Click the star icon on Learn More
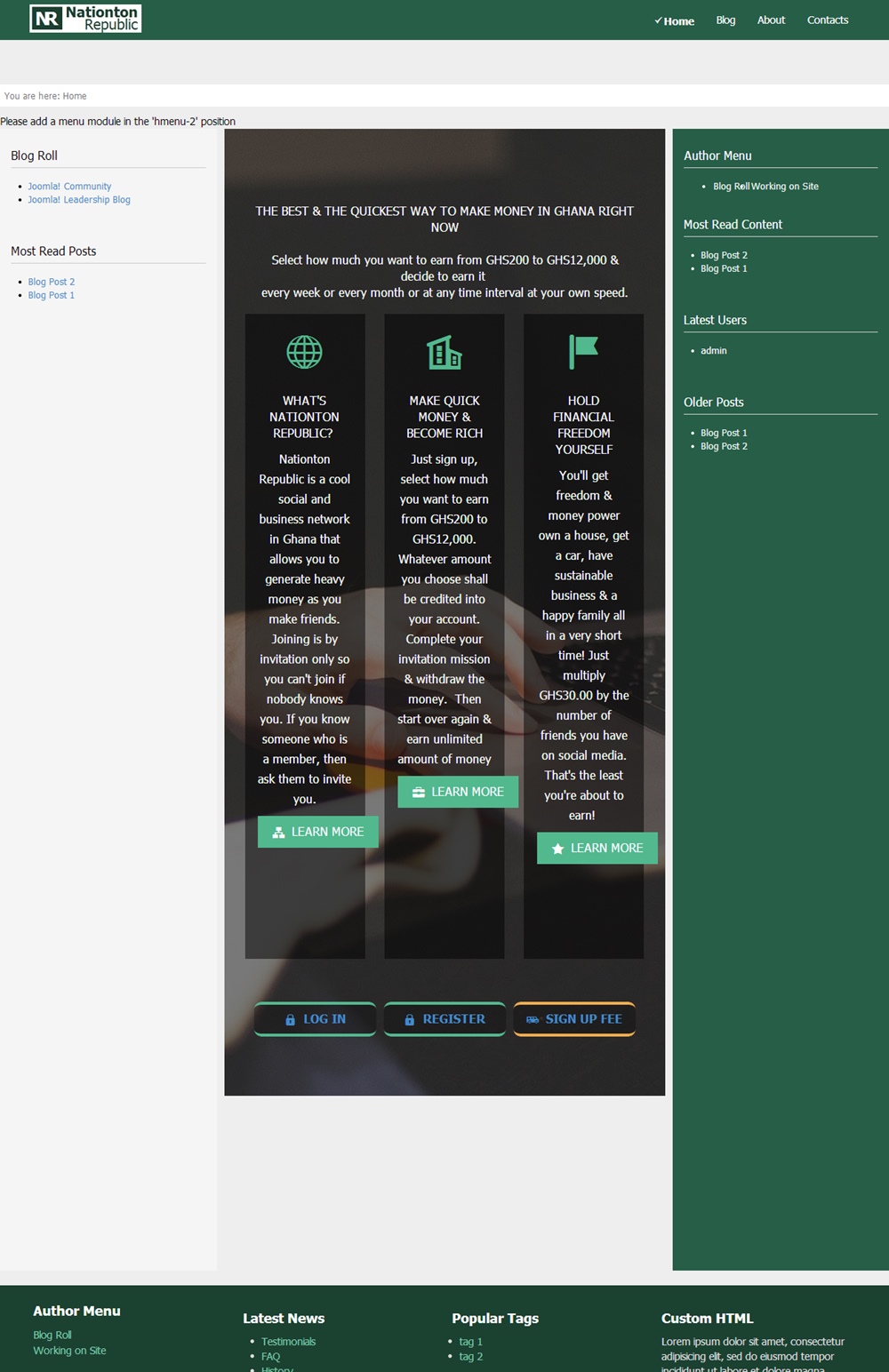The width and height of the screenshot is (889, 1372). (x=557, y=849)
